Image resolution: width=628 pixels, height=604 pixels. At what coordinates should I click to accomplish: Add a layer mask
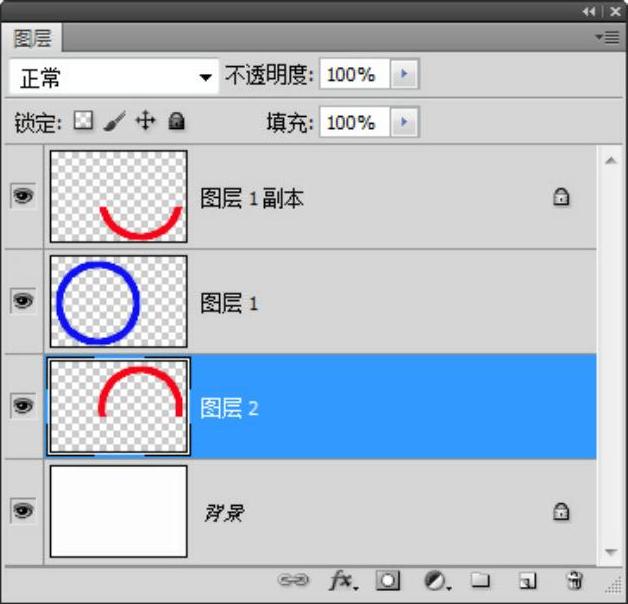point(388,580)
